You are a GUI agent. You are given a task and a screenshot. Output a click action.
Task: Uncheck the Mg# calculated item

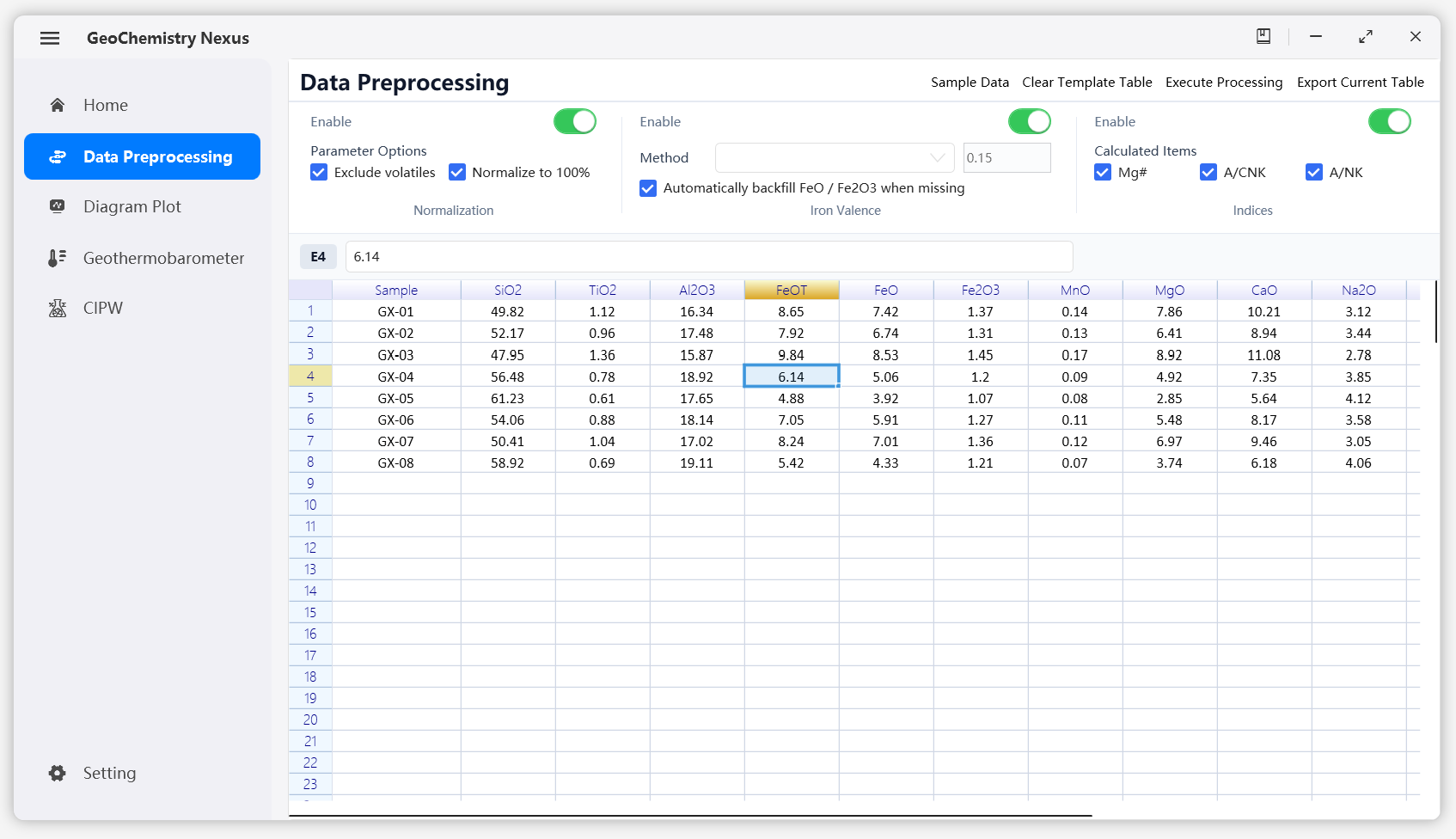pyautogui.click(x=1103, y=172)
